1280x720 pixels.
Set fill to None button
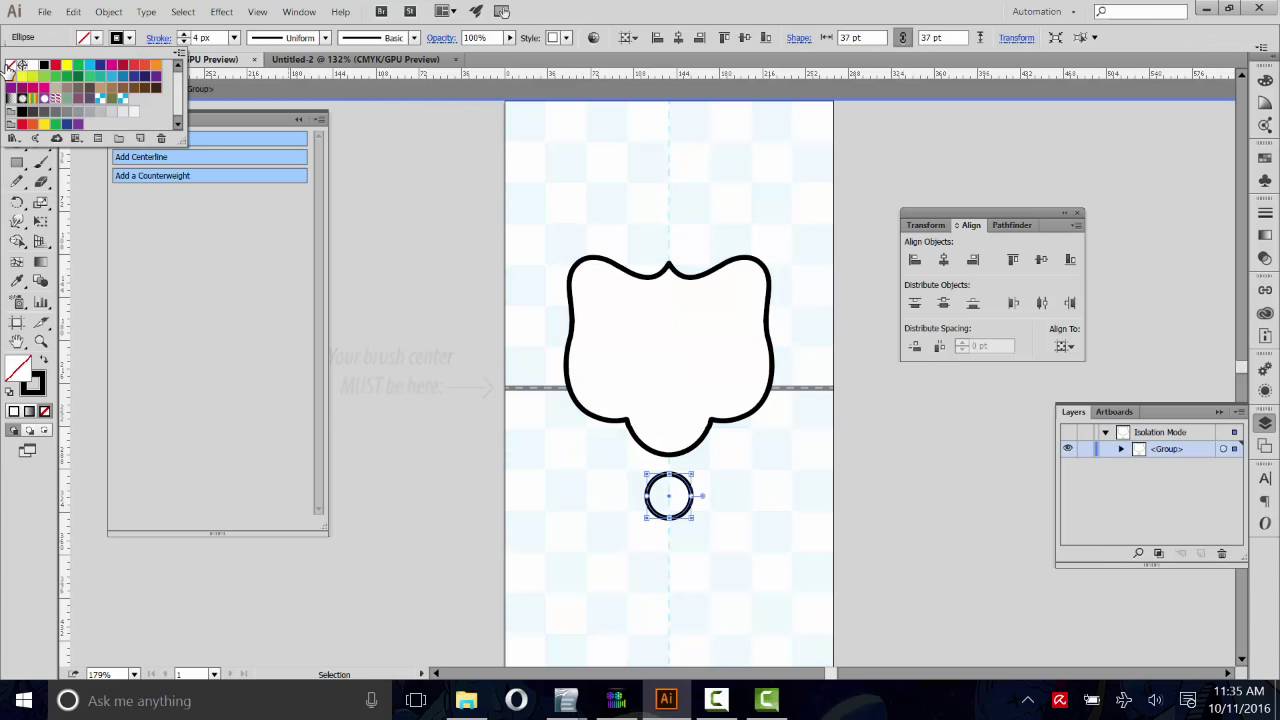coord(44,411)
